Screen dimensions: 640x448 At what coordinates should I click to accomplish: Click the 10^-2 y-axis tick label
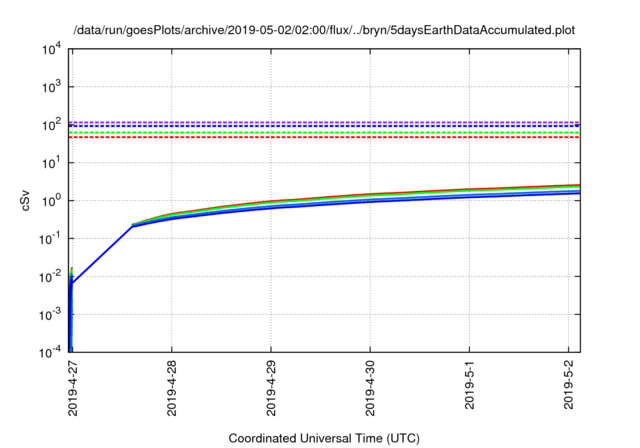51,277
